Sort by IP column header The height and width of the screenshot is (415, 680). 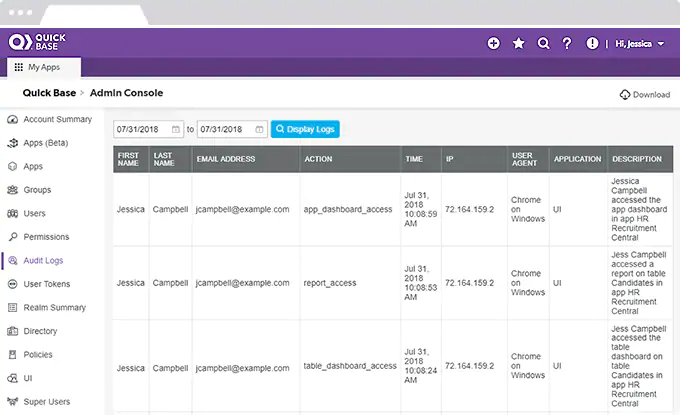[x=474, y=159]
